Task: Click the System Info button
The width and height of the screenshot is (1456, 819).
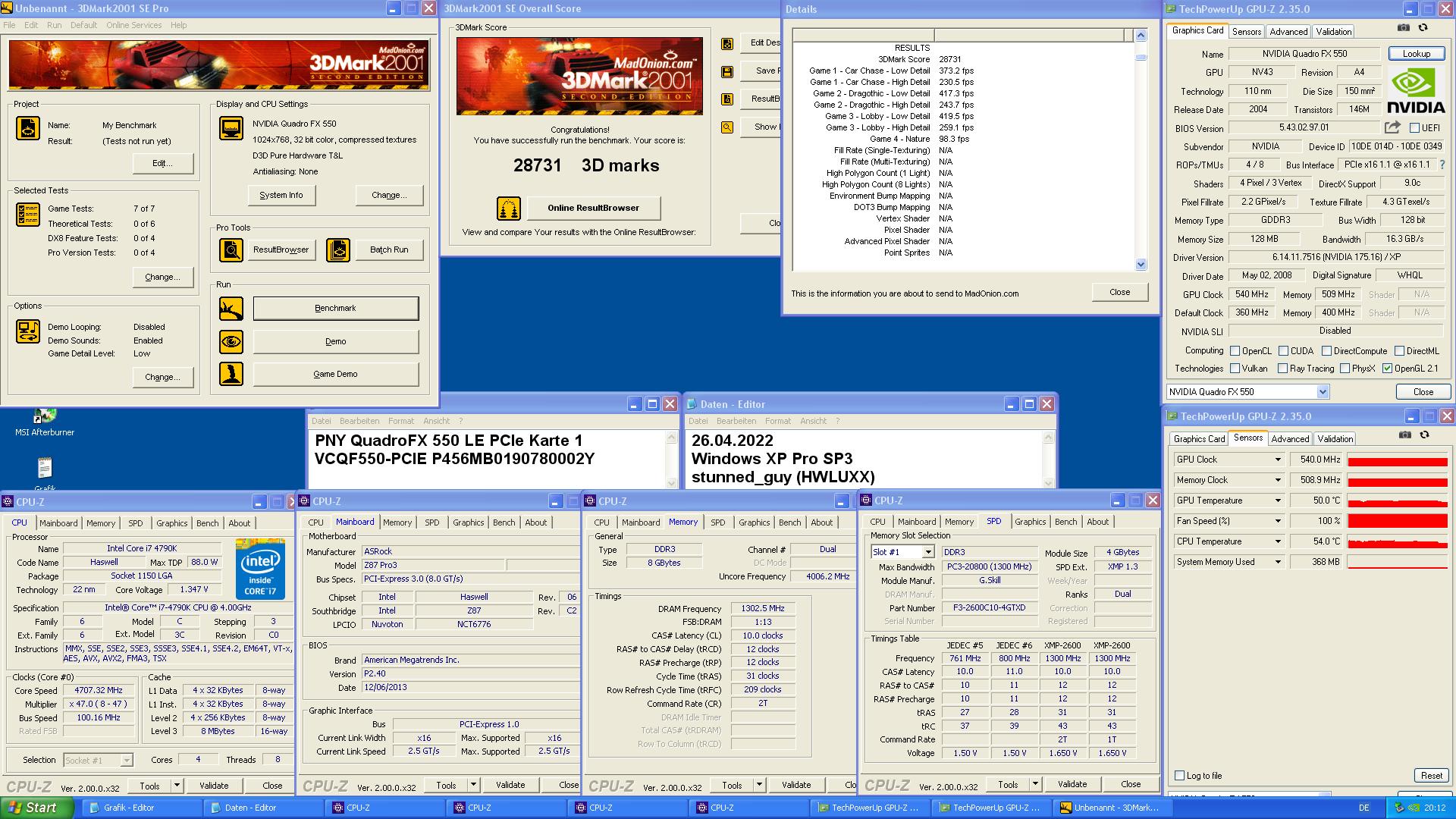Action: click(281, 195)
